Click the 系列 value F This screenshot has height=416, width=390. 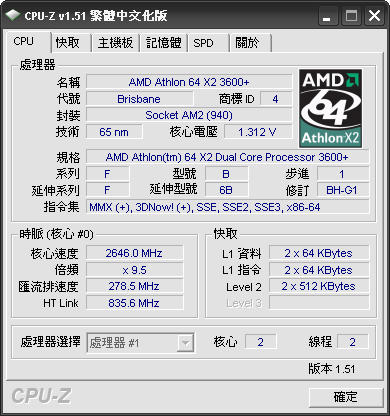tap(108, 174)
